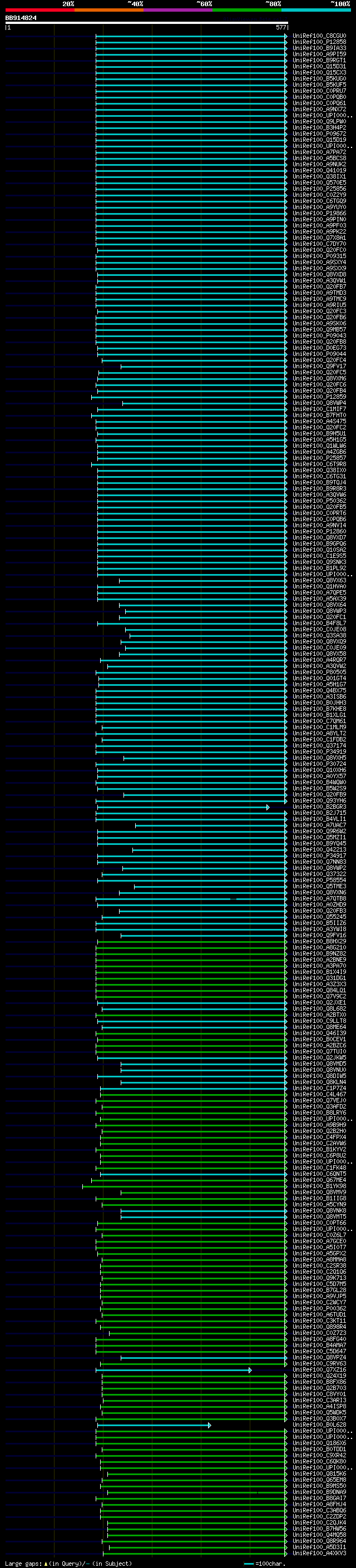The width and height of the screenshot is (356, 1568).
Task: Select last hit label UniRef100_A4XKV3
Action: pyautogui.click(x=319, y=1554)
